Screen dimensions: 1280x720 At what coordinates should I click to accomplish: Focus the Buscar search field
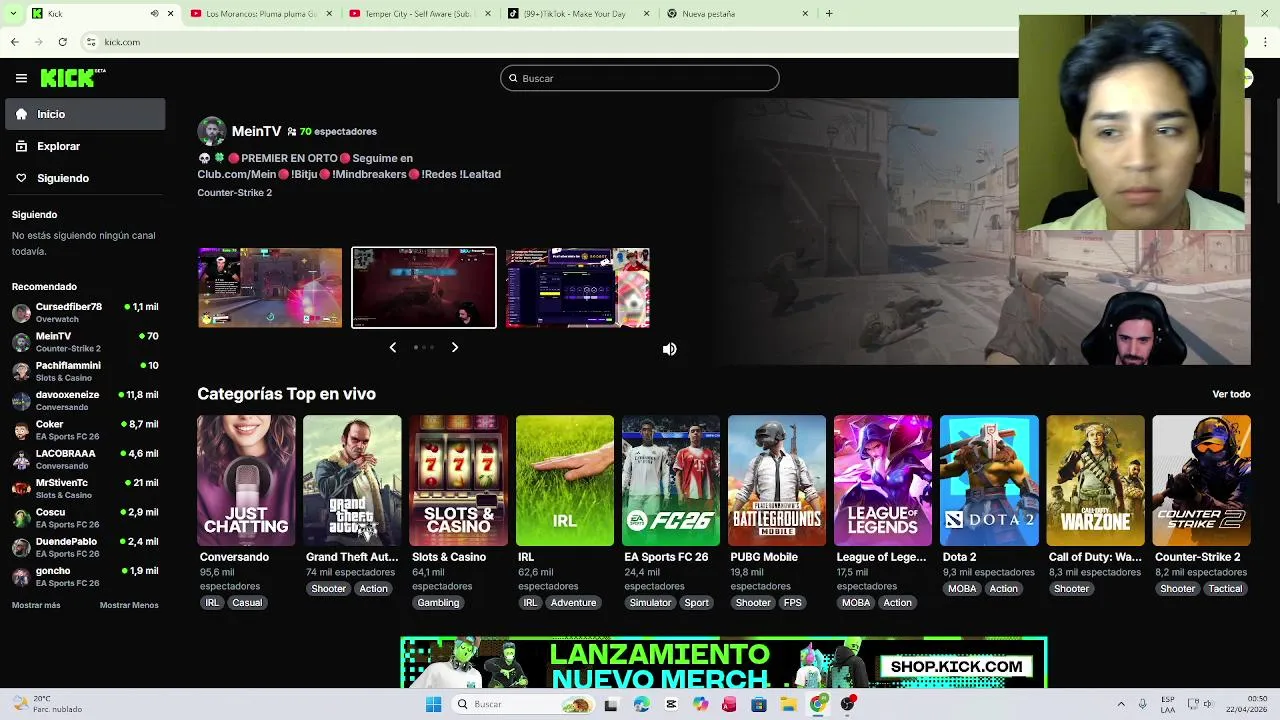[x=640, y=78]
